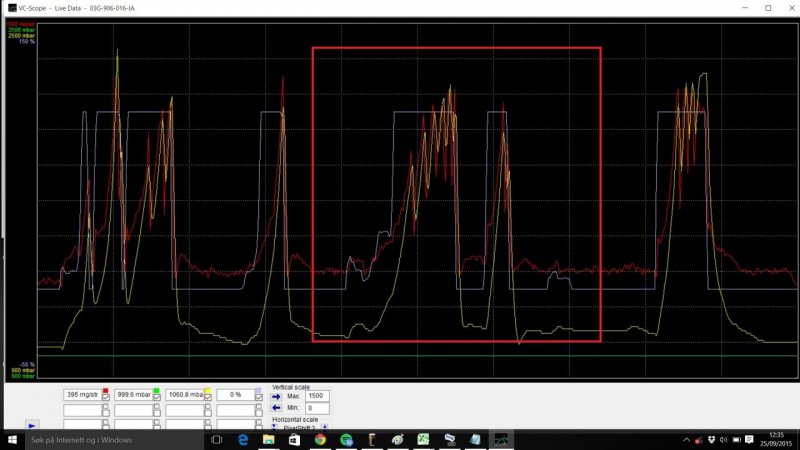Image resolution: width=800 pixels, height=450 pixels.
Task: Click the Max vertical scale arrow button
Action: [x=278, y=396]
